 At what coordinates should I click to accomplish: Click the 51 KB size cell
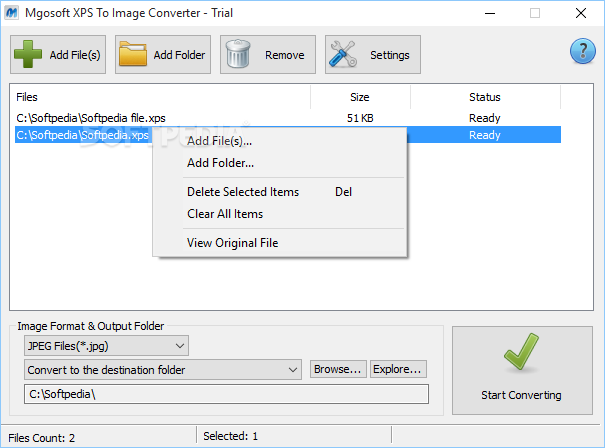point(360,118)
